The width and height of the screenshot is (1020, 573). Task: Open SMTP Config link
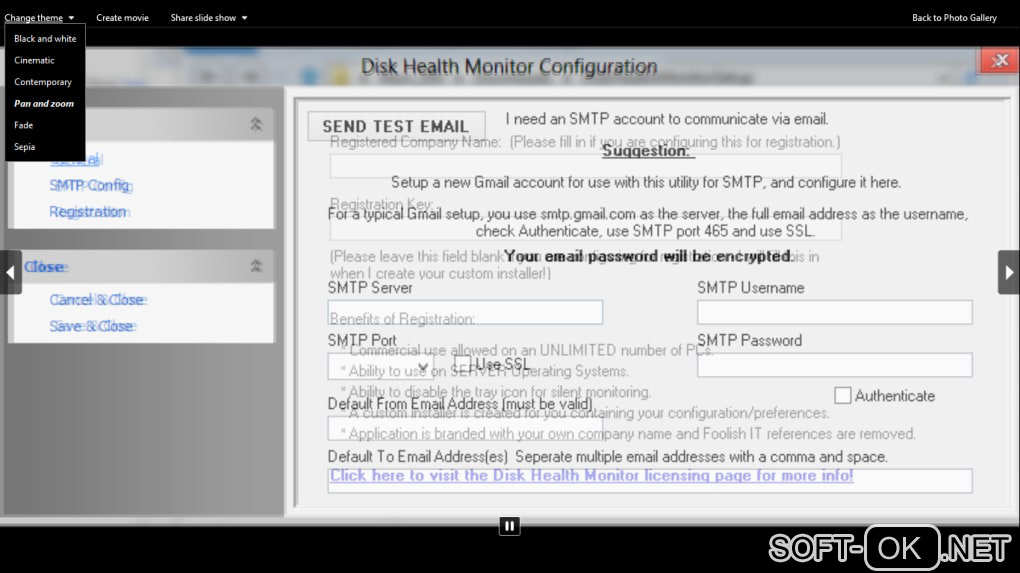90,185
